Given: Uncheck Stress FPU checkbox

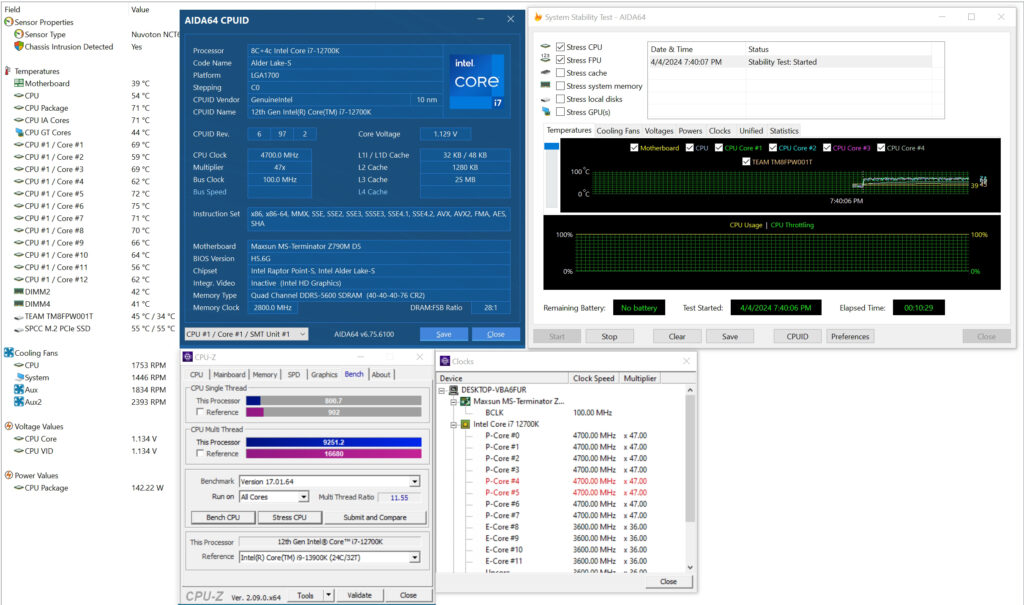Looking at the screenshot, I should (x=560, y=59).
